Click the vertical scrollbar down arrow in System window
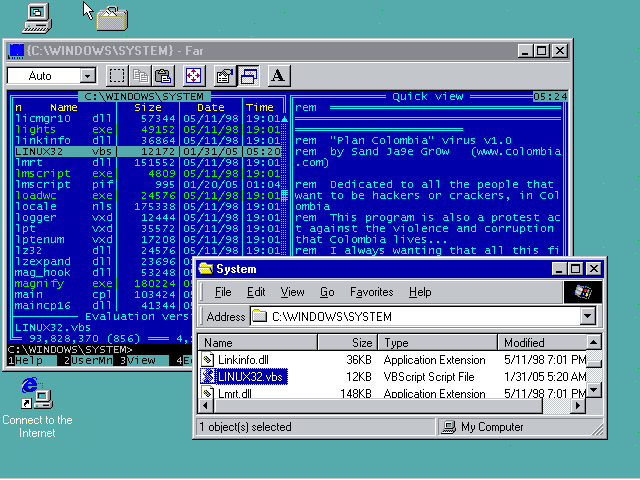The height and width of the screenshot is (480, 640). point(593,389)
